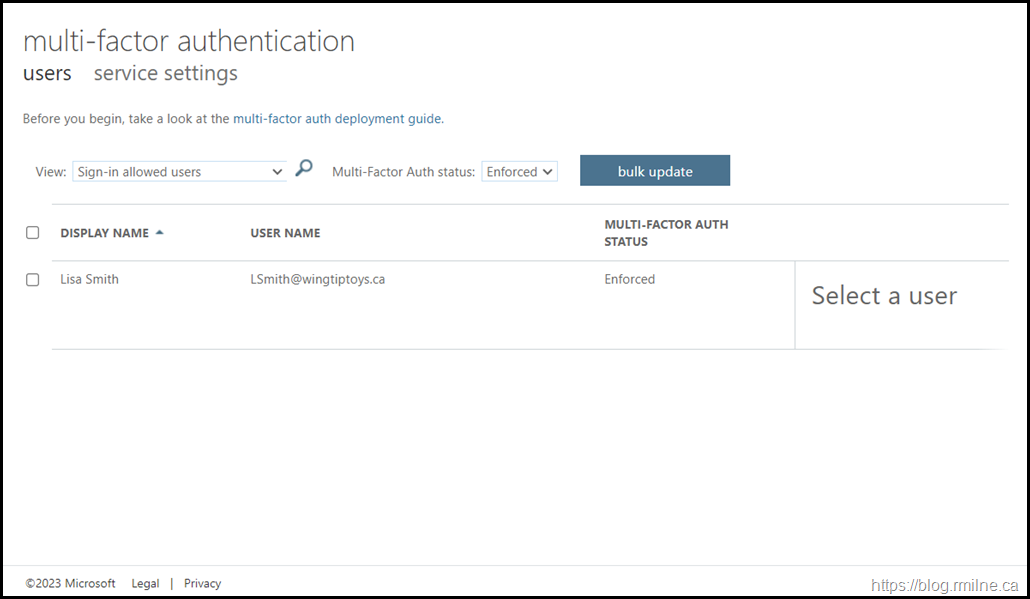The width and height of the screenshot is (1030, 599).
Task: Click the Select a user details panel
Action: click(884, 296)
